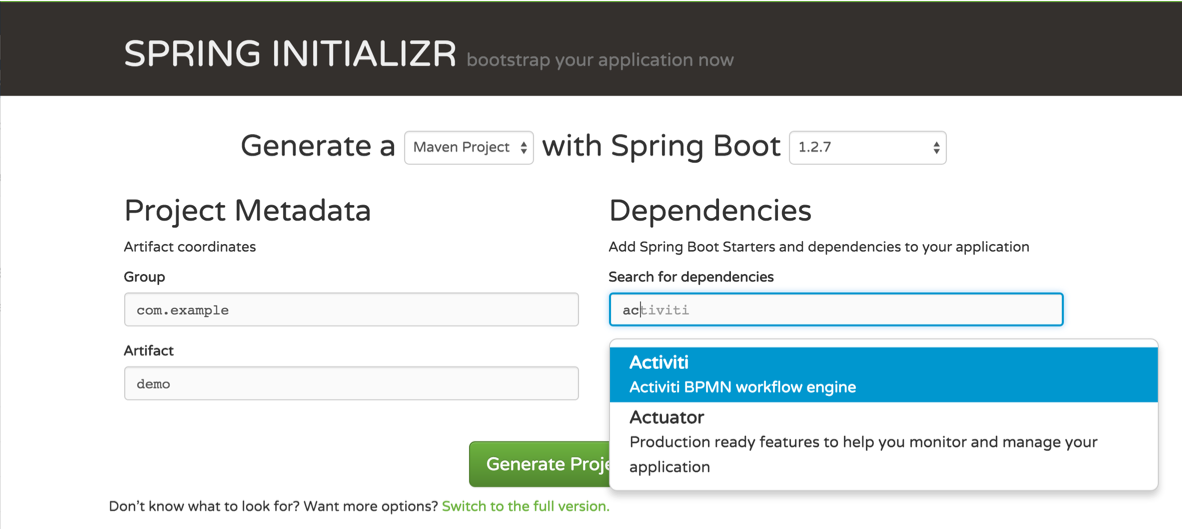Click the SPRING INITIALIZR header title
The image size is (1182, 529).
click(290, 55)
